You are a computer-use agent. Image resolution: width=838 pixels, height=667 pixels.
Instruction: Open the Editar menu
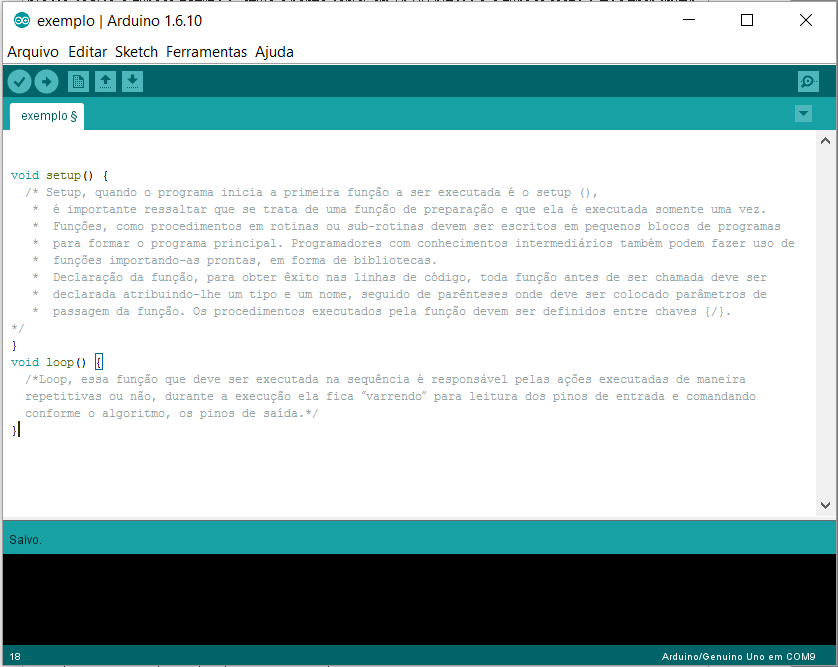(x=89, y=51)
